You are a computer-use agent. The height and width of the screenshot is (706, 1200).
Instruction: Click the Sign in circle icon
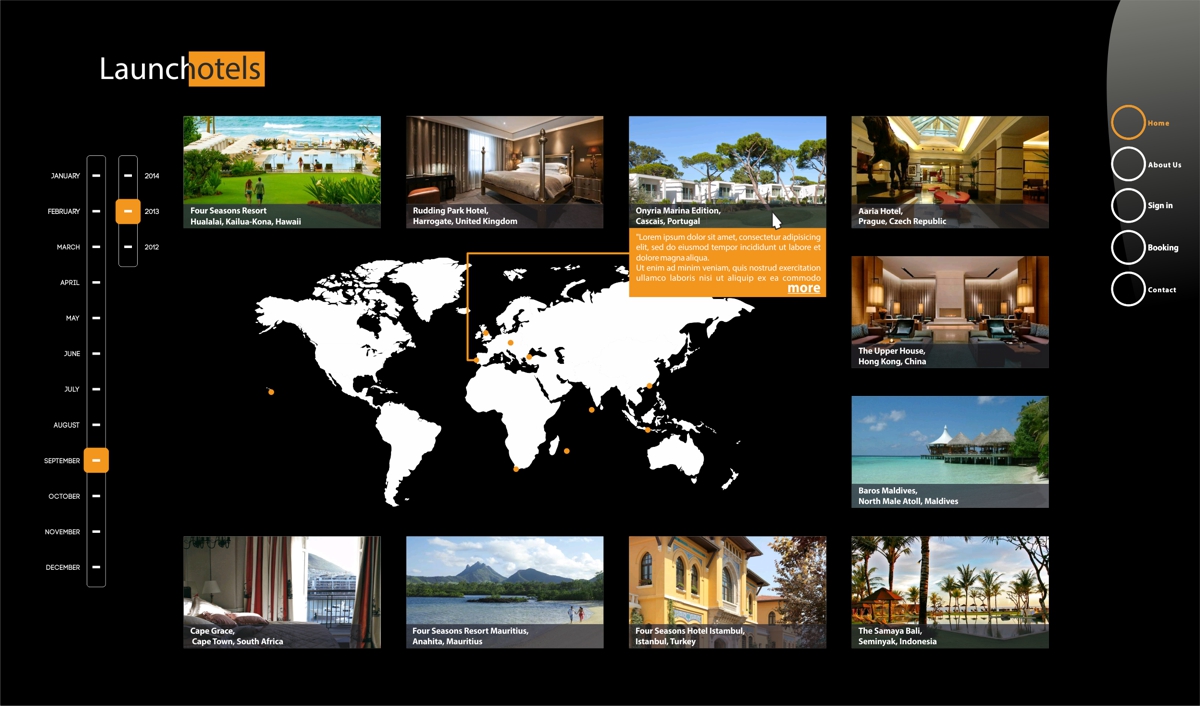click(1128, 205)
